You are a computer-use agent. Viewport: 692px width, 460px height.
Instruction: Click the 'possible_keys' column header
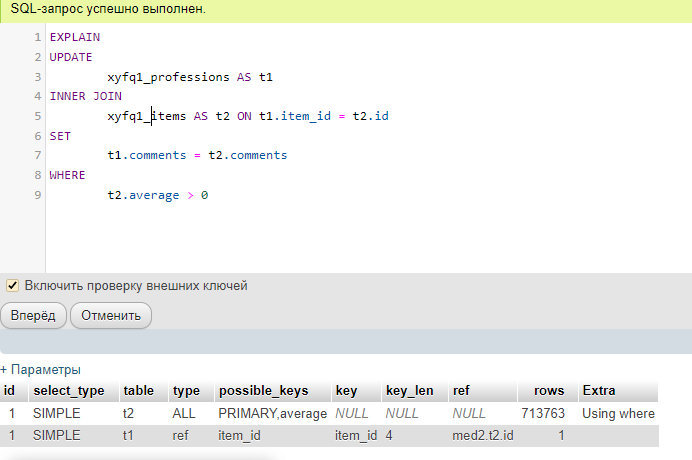click(x=263, y=390)
